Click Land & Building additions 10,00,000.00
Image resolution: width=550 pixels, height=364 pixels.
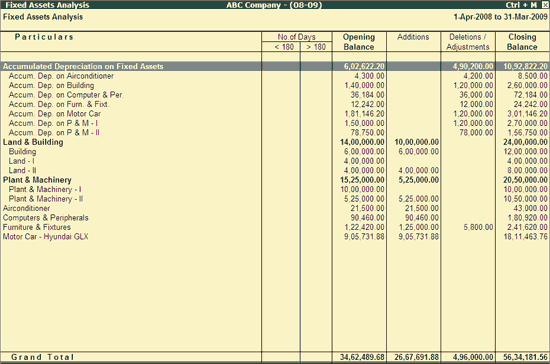[417, 142]
